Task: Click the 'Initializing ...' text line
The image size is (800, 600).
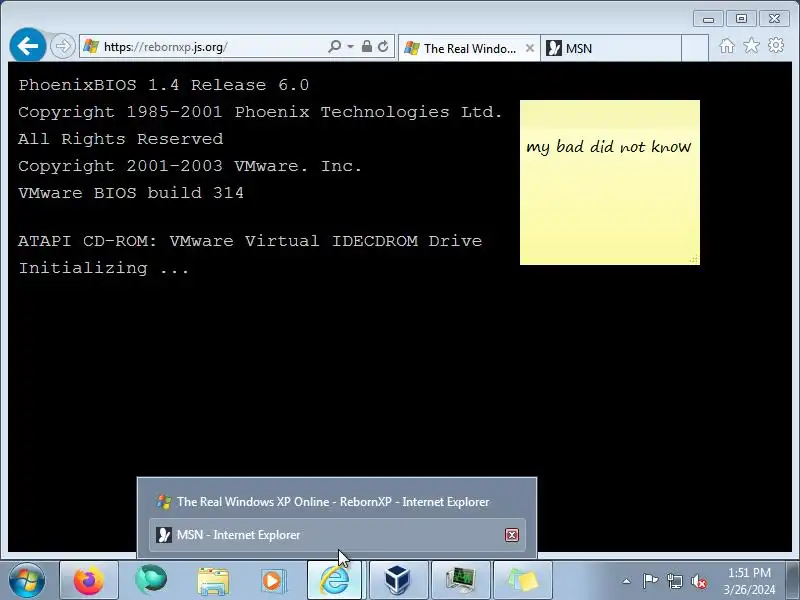Action: click(x=104, y=268)
